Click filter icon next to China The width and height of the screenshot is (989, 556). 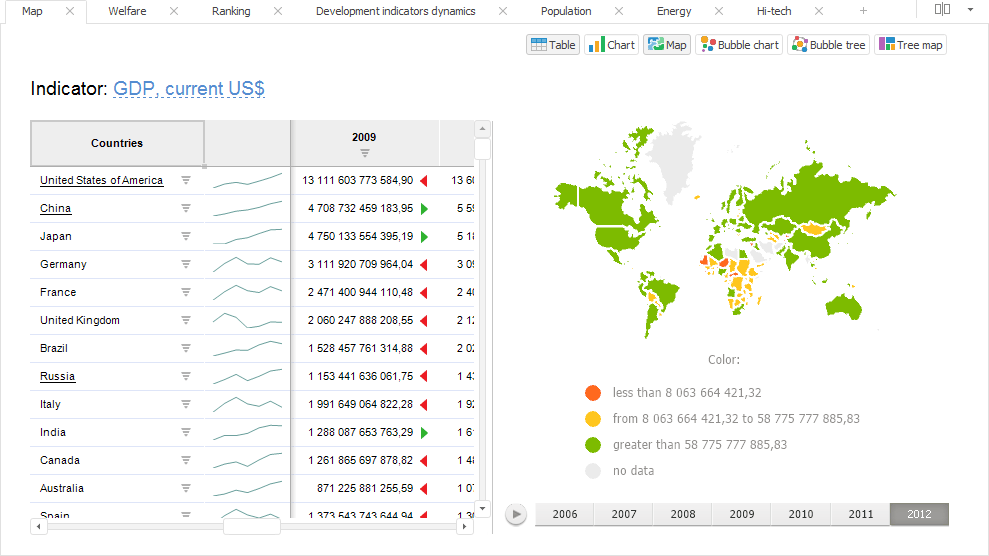[186, 208]
